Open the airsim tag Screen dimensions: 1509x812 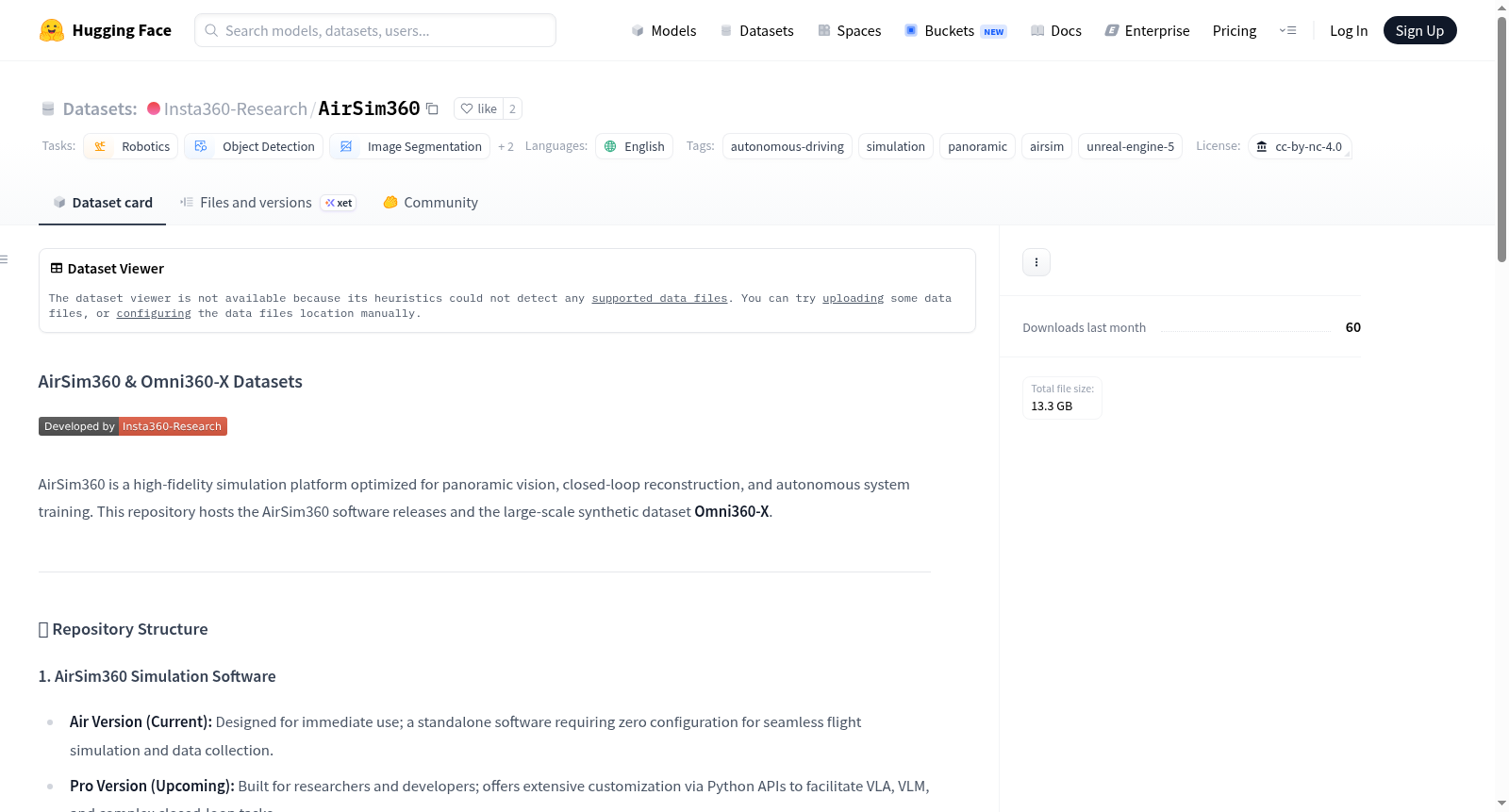(1047, 146)
